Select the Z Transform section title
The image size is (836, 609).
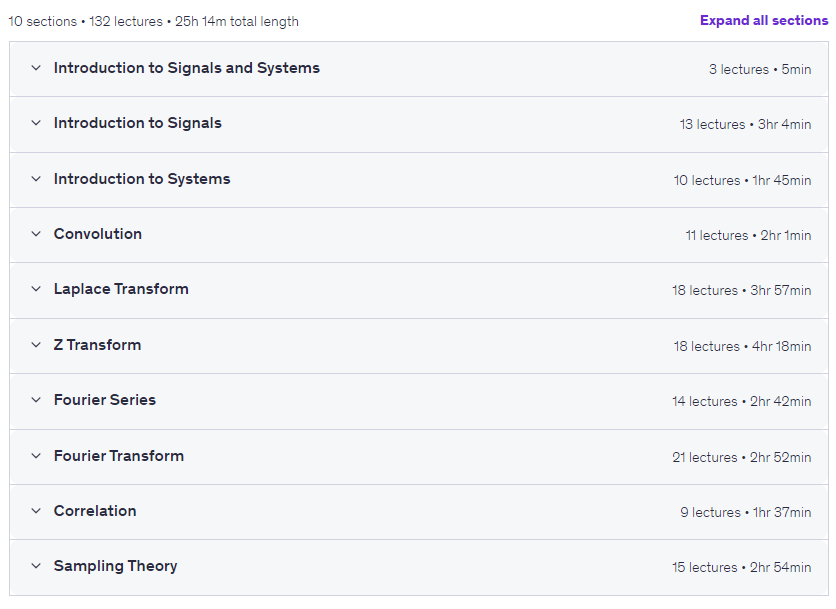97,345
